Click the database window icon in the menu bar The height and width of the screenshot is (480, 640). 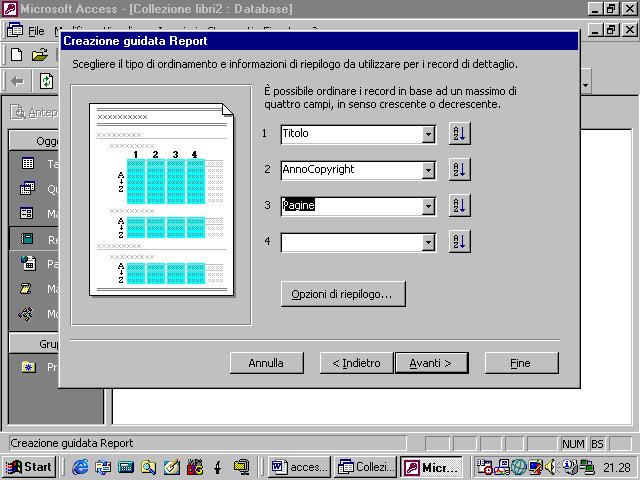(x=14, y=30)
